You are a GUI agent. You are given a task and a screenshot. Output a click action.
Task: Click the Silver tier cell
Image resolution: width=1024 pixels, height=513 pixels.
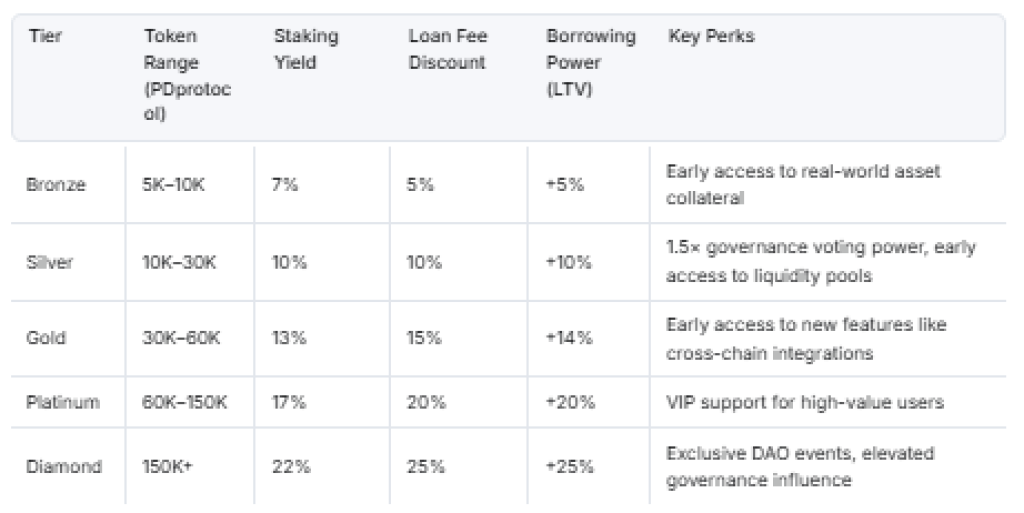click(x=48, y=262)
